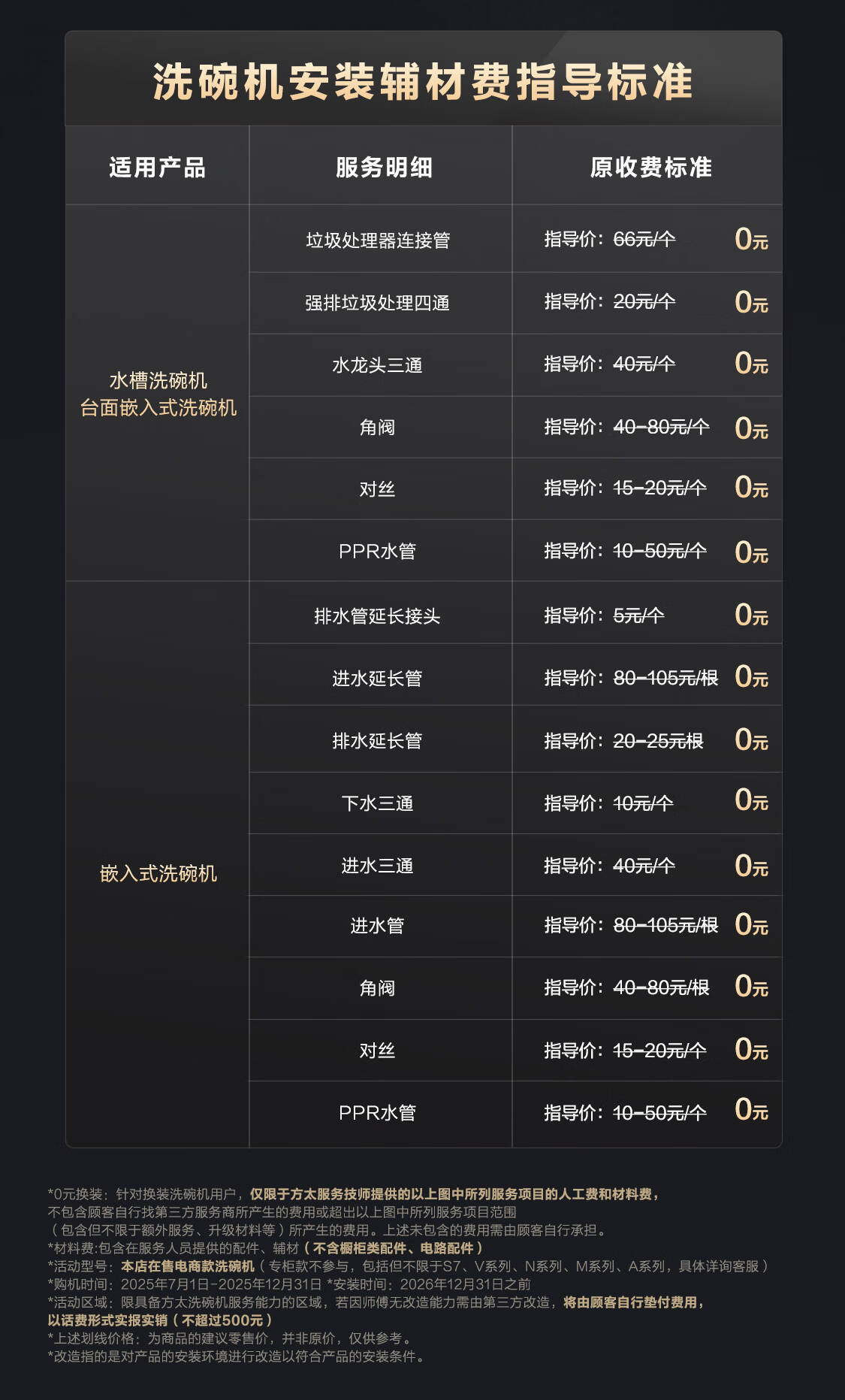Select the 服务明细 column header
This screenshot has height=1400, width=845.
point(384,167)
